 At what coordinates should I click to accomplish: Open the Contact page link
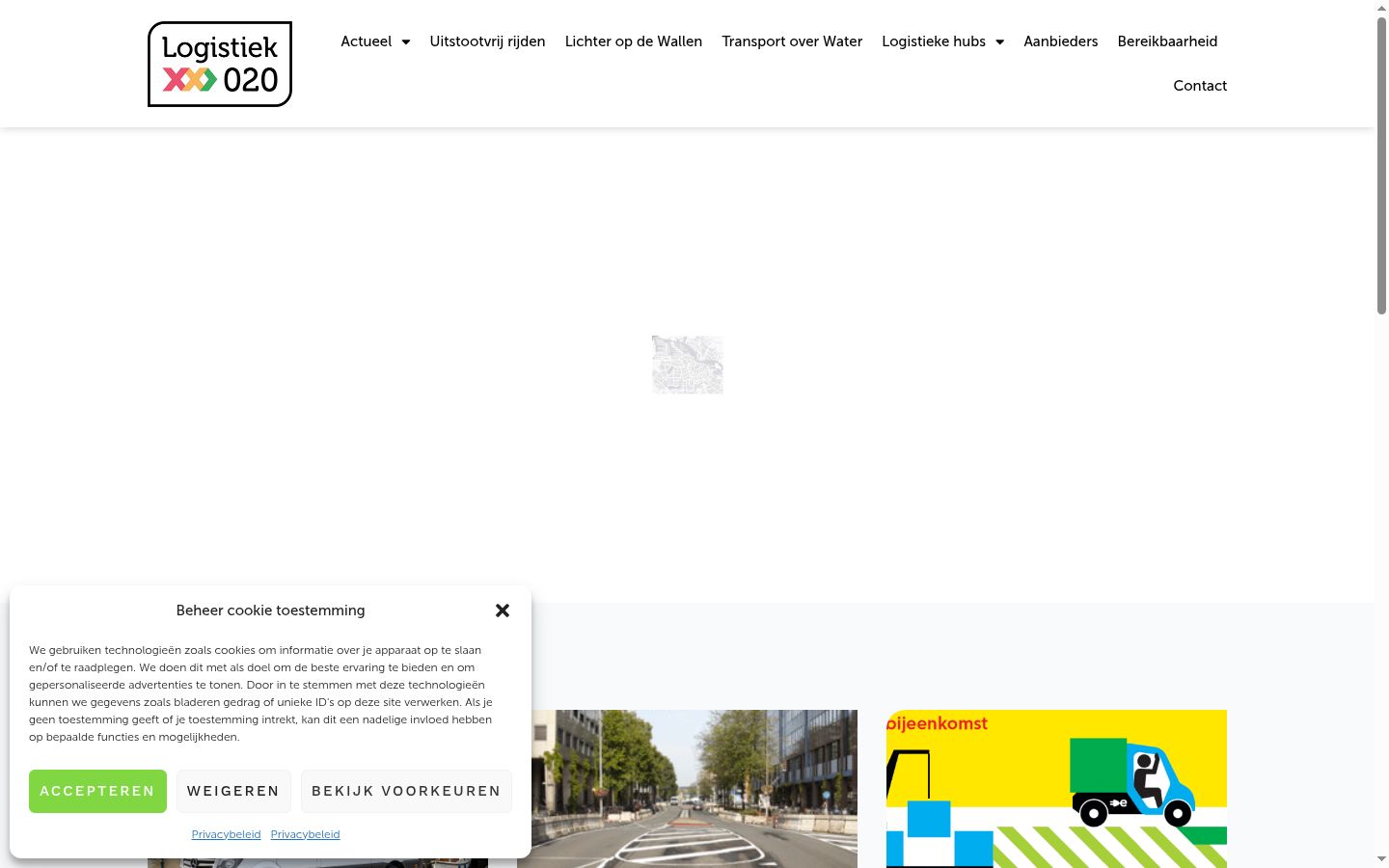1200,86
